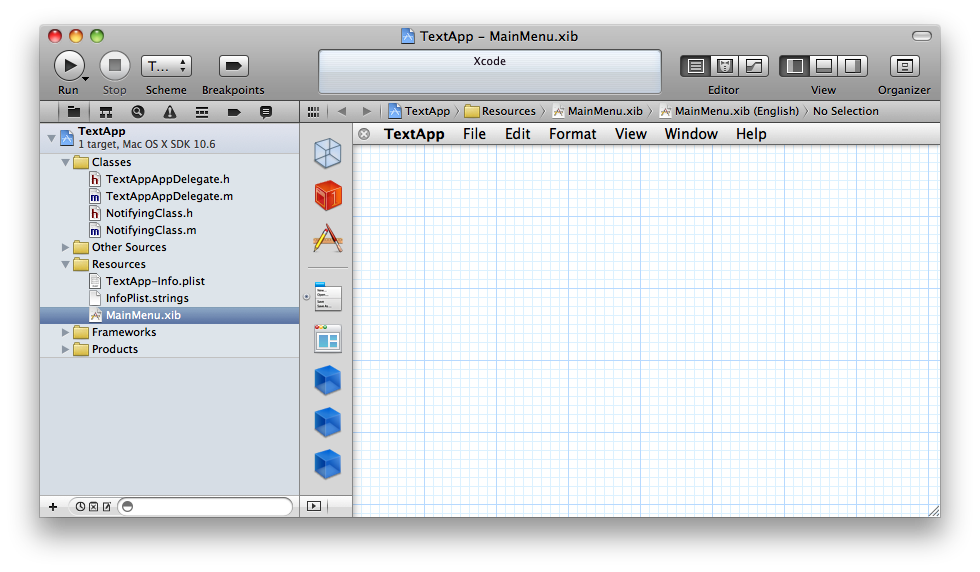Select the second blue cube object

(x=328, y=423)
